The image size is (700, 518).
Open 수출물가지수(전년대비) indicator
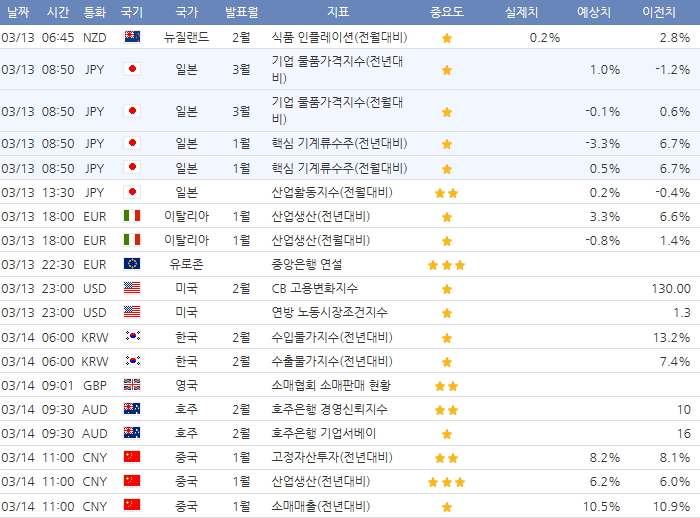tap(332, 361)
